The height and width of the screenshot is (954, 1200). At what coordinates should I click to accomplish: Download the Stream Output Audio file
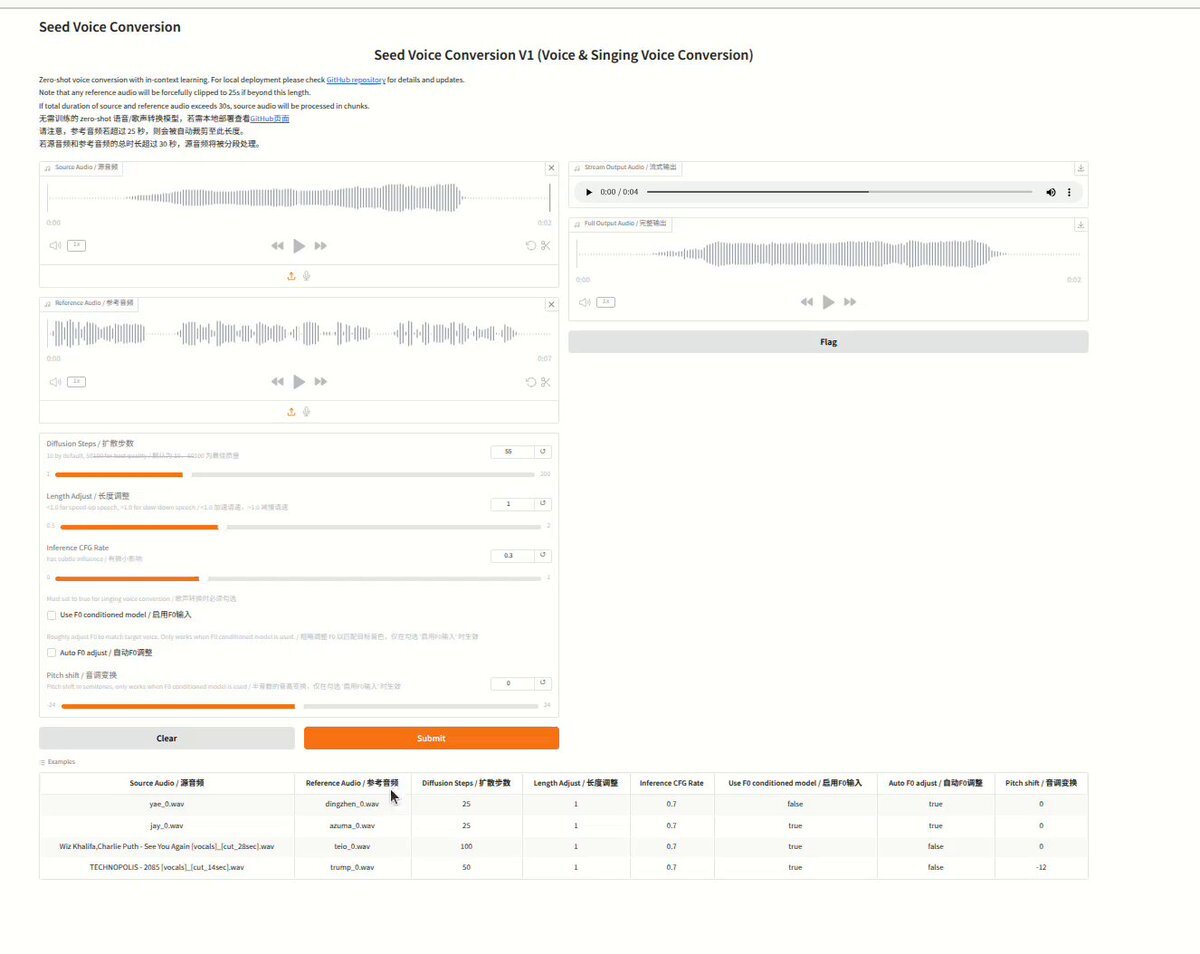pyautogui.click(x=1080, y=168)
